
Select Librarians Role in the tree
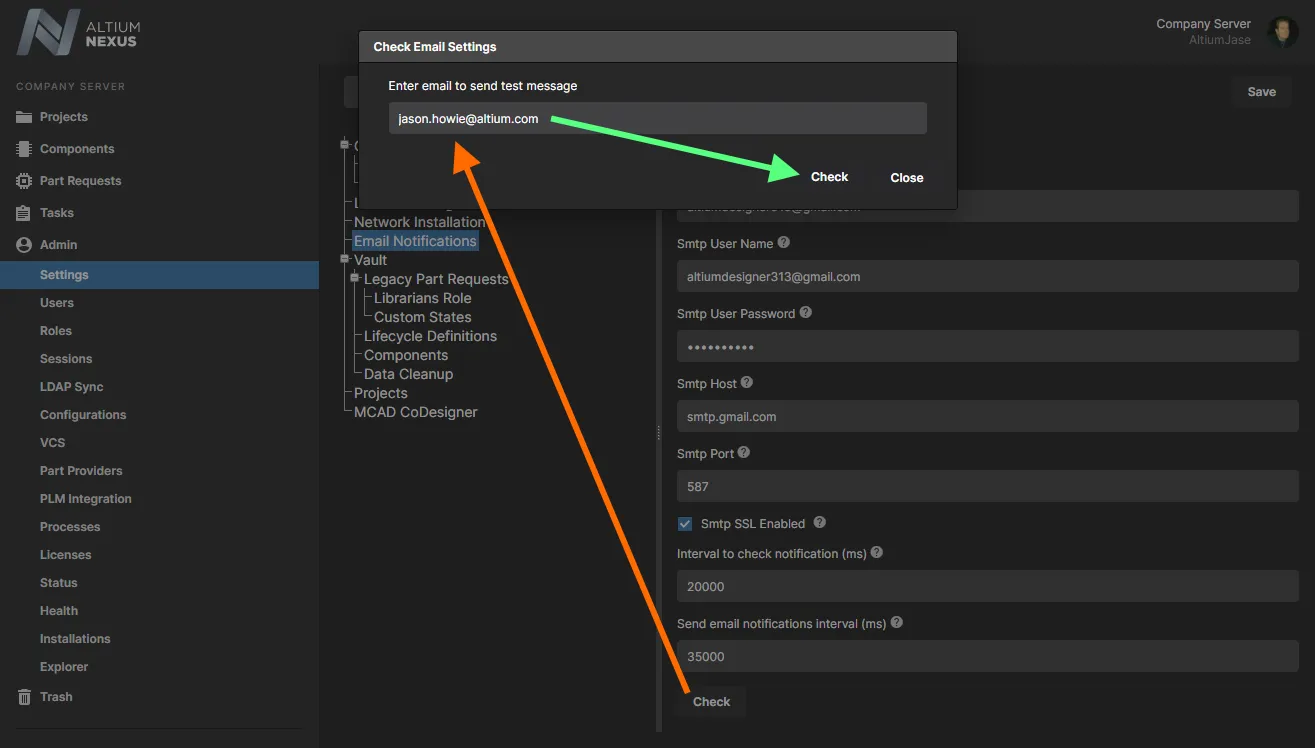423,298
